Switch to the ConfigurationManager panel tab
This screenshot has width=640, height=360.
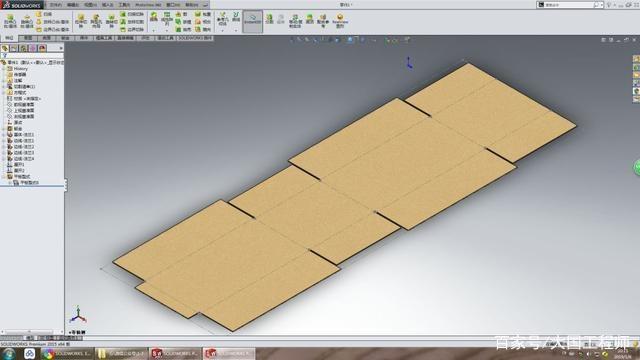click(x=23, y=48)
